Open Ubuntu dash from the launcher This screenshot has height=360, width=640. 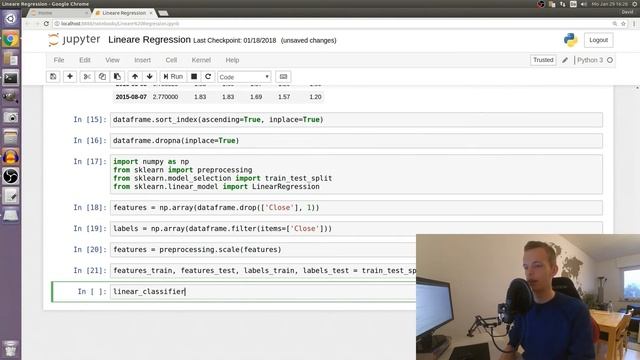[11, 18]
